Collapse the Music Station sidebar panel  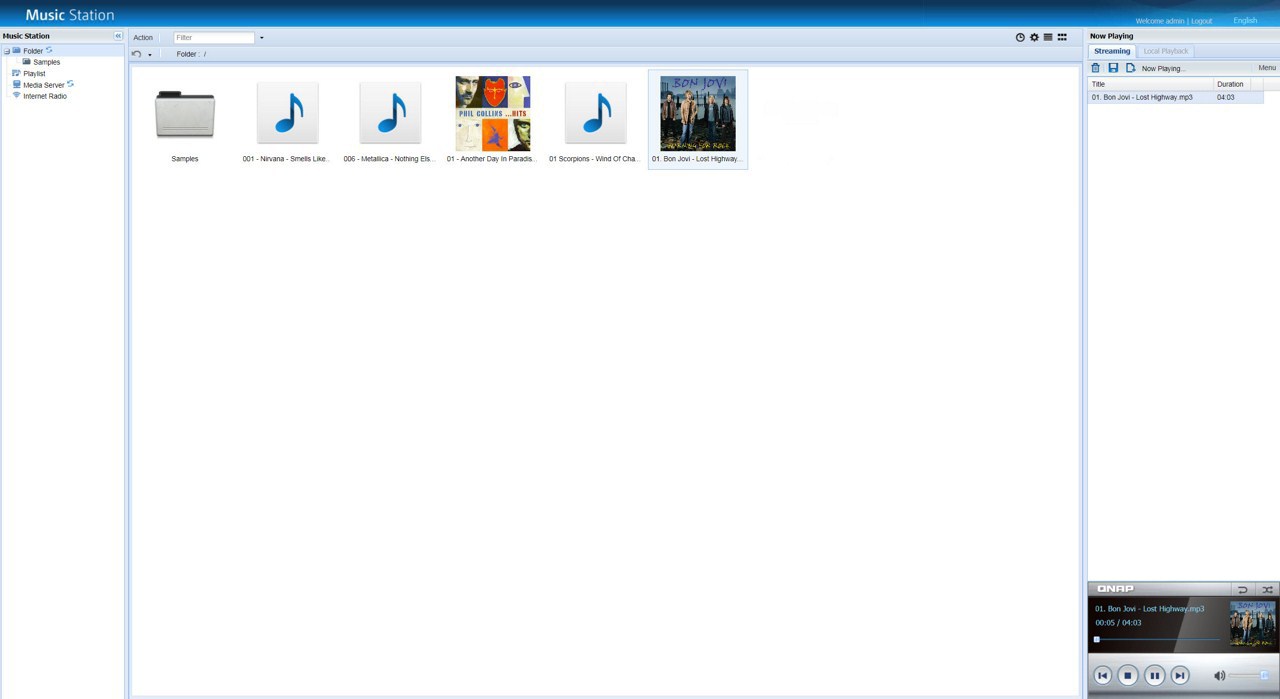(x=118, y=36)
